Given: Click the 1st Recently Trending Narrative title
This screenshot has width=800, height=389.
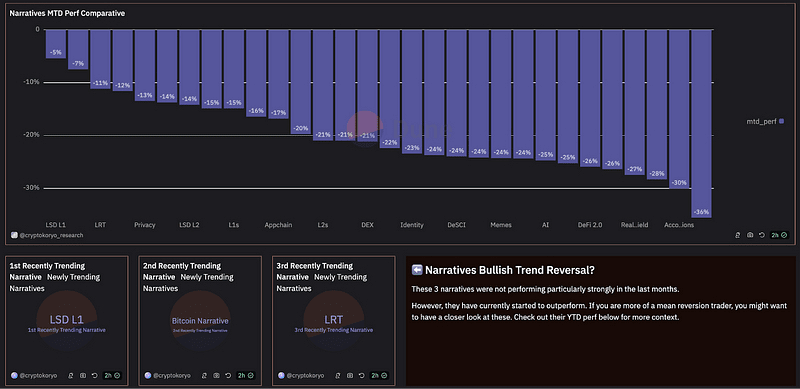Looking at the screenshot, I should (47, 272).
